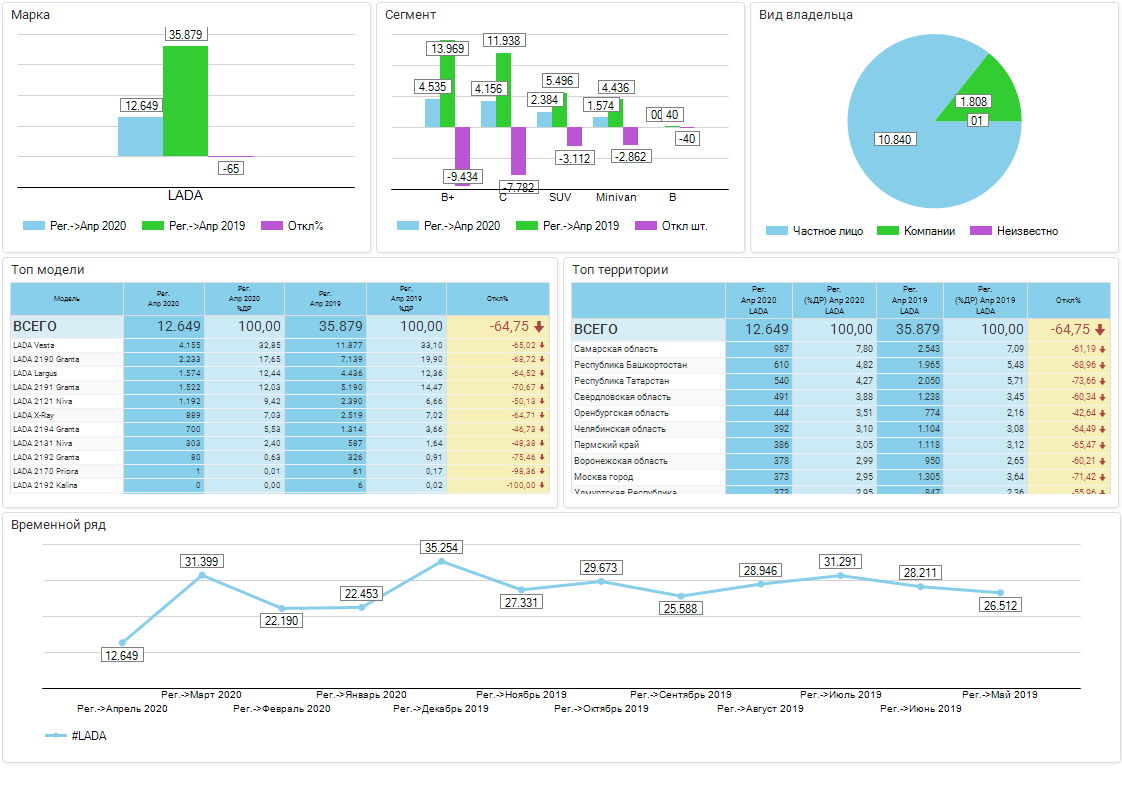This screenshot has width=1122, height=793.
Task: Click the Вид владельца panel title
Action: pos(806,15)
